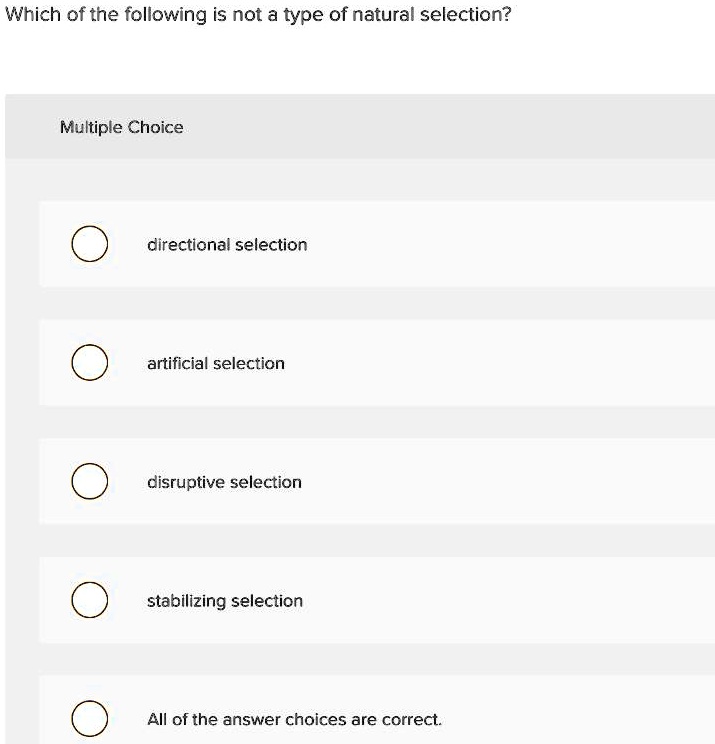Choose the artificial selection radio button

(89, 364)
